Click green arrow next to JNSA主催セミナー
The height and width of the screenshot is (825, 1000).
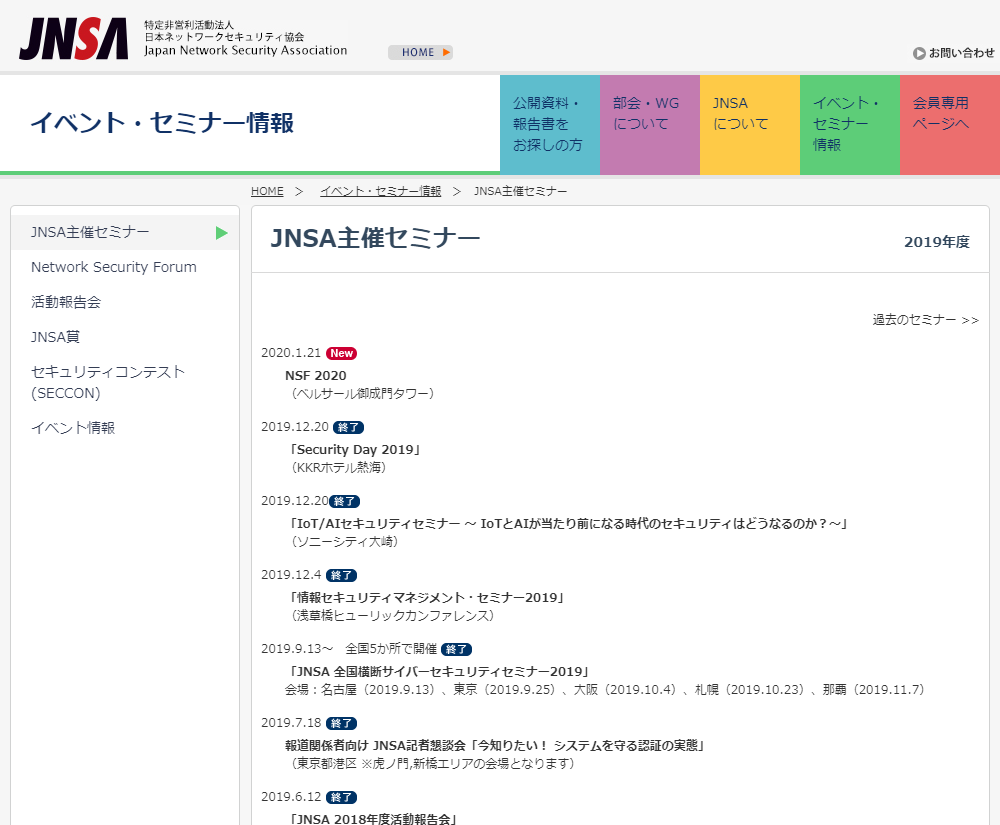(x=222, y=233)
